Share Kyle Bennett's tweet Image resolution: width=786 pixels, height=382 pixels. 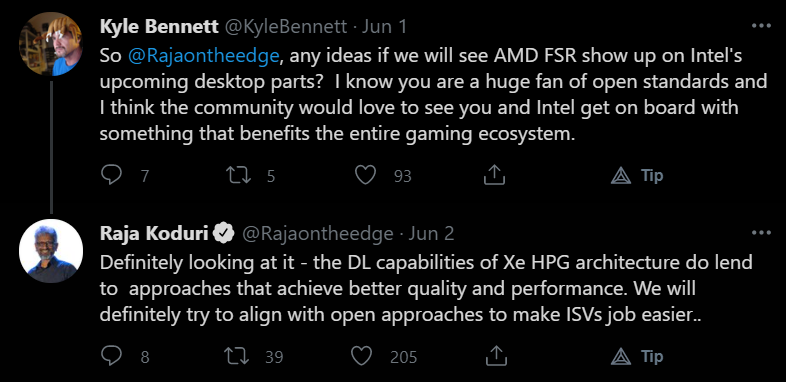494,175
